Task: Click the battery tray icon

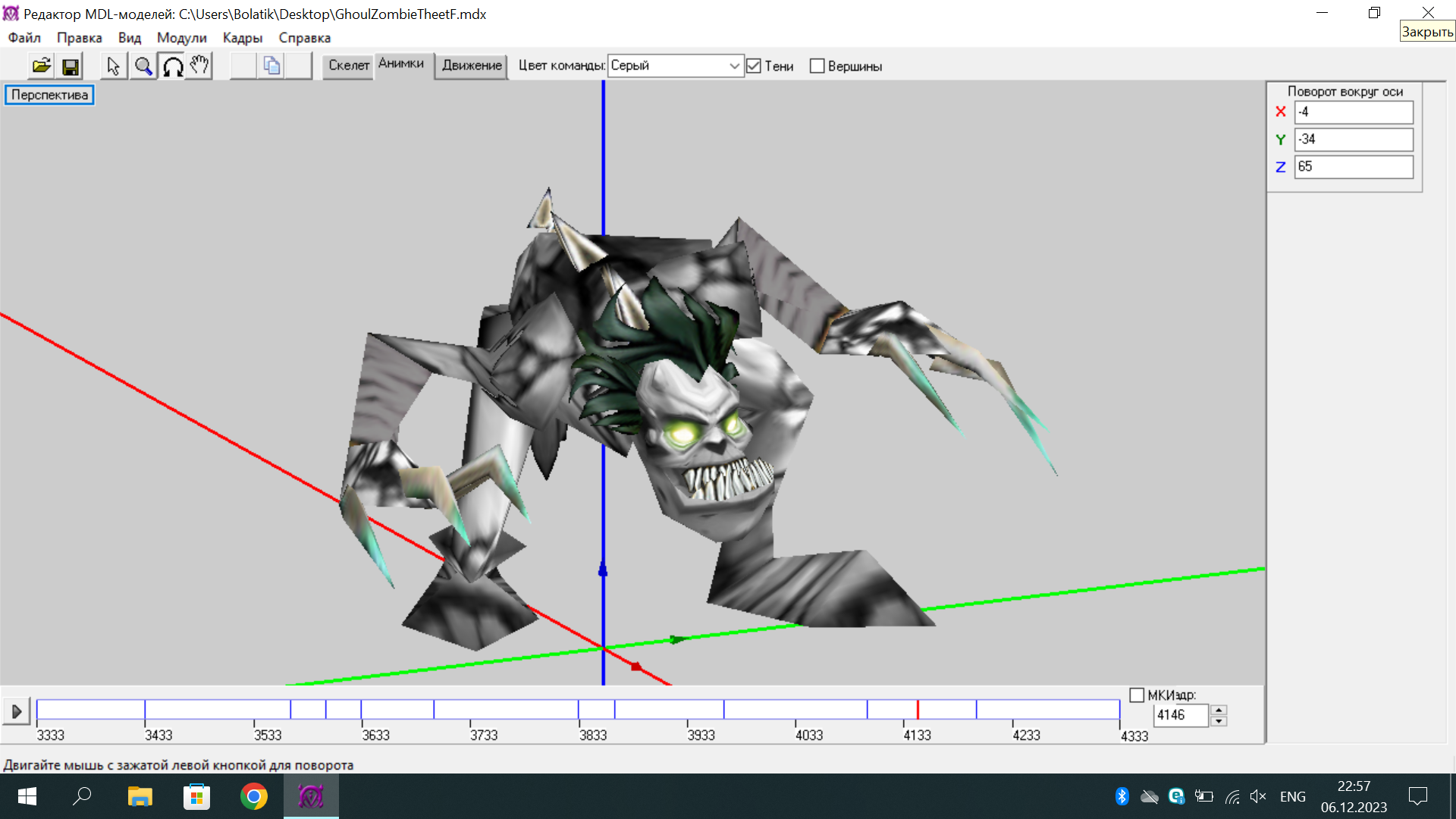Action: pyautogui.click(x=1204, y=796)
